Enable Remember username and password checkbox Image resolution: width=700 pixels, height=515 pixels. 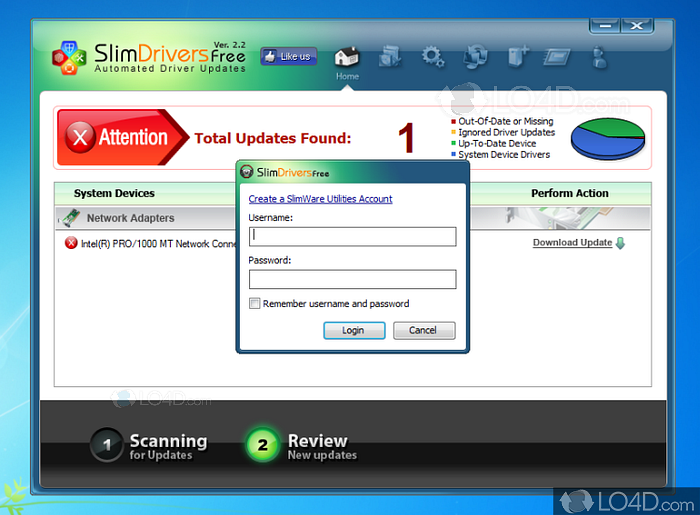coord(254,303)
